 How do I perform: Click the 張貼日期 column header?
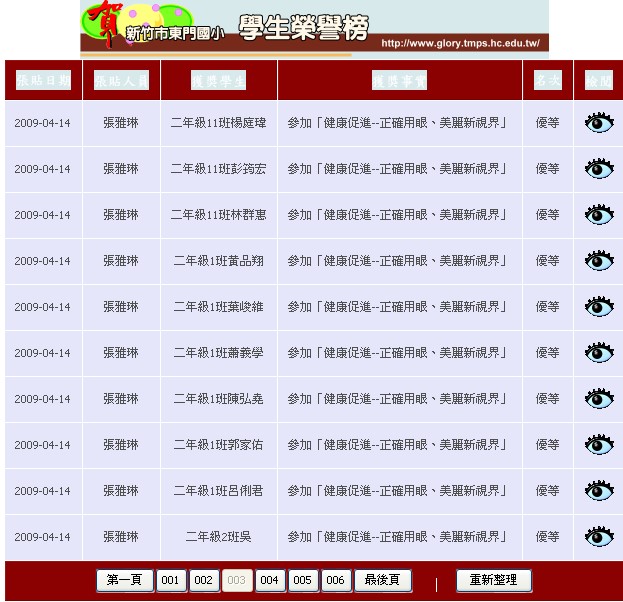coord(43,80)
